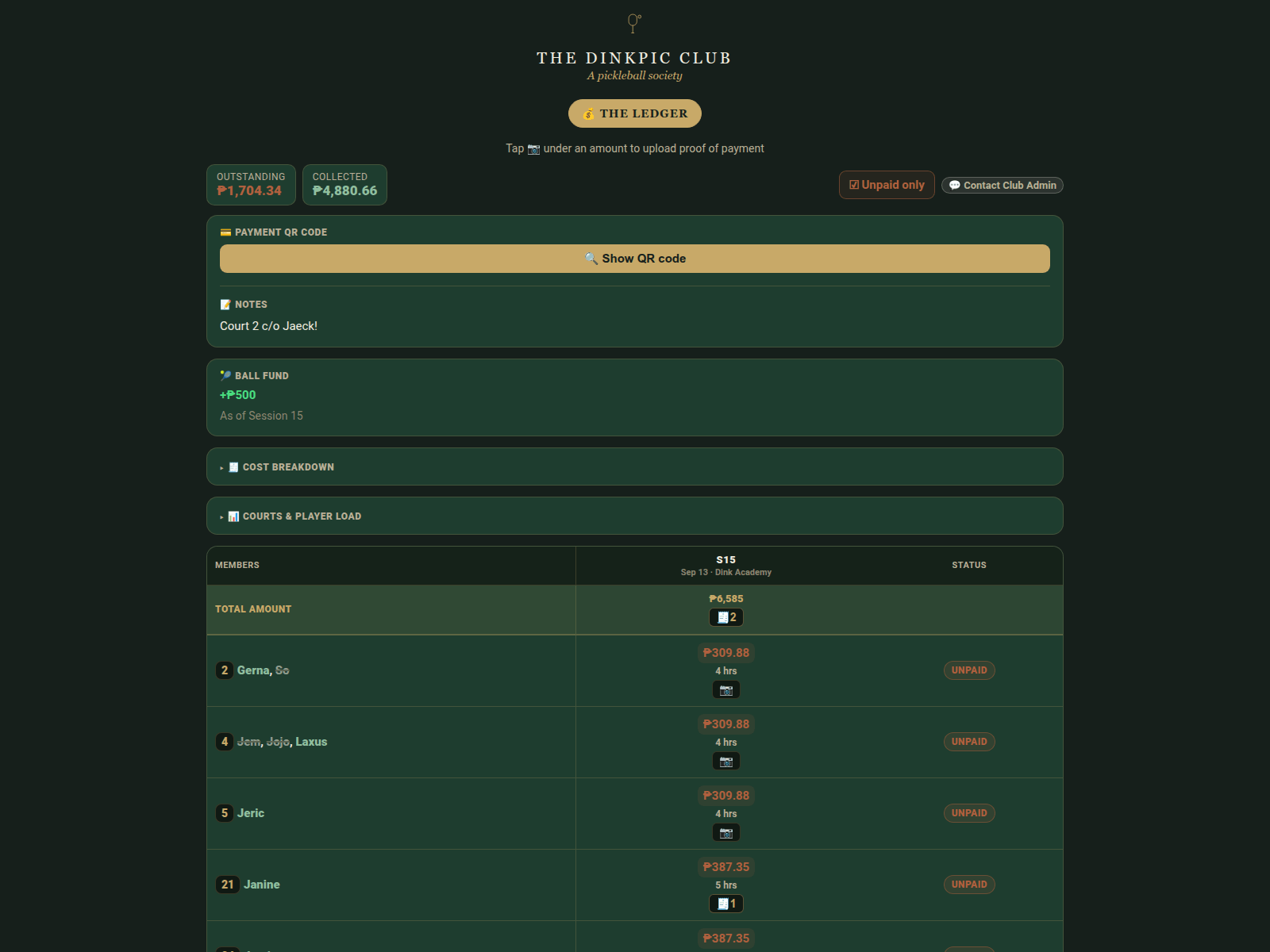1270x952 pixels.
Task: Contact the Club Admin
Action: [1003, 185]
